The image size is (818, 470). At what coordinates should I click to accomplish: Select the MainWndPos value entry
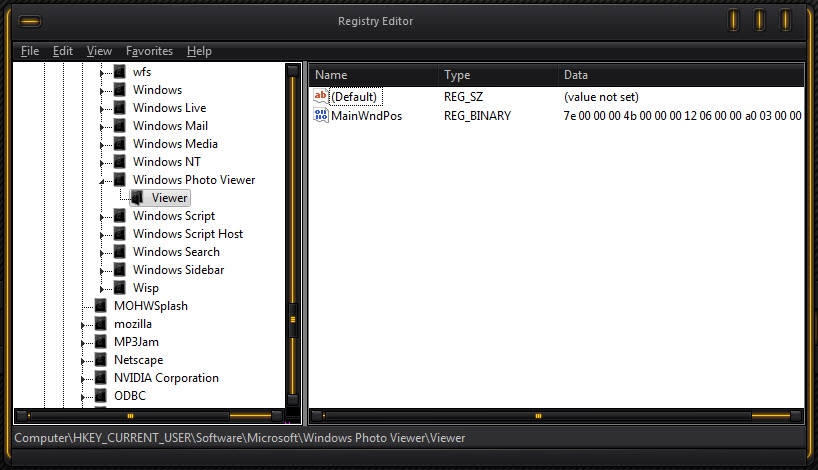[366, 116]
